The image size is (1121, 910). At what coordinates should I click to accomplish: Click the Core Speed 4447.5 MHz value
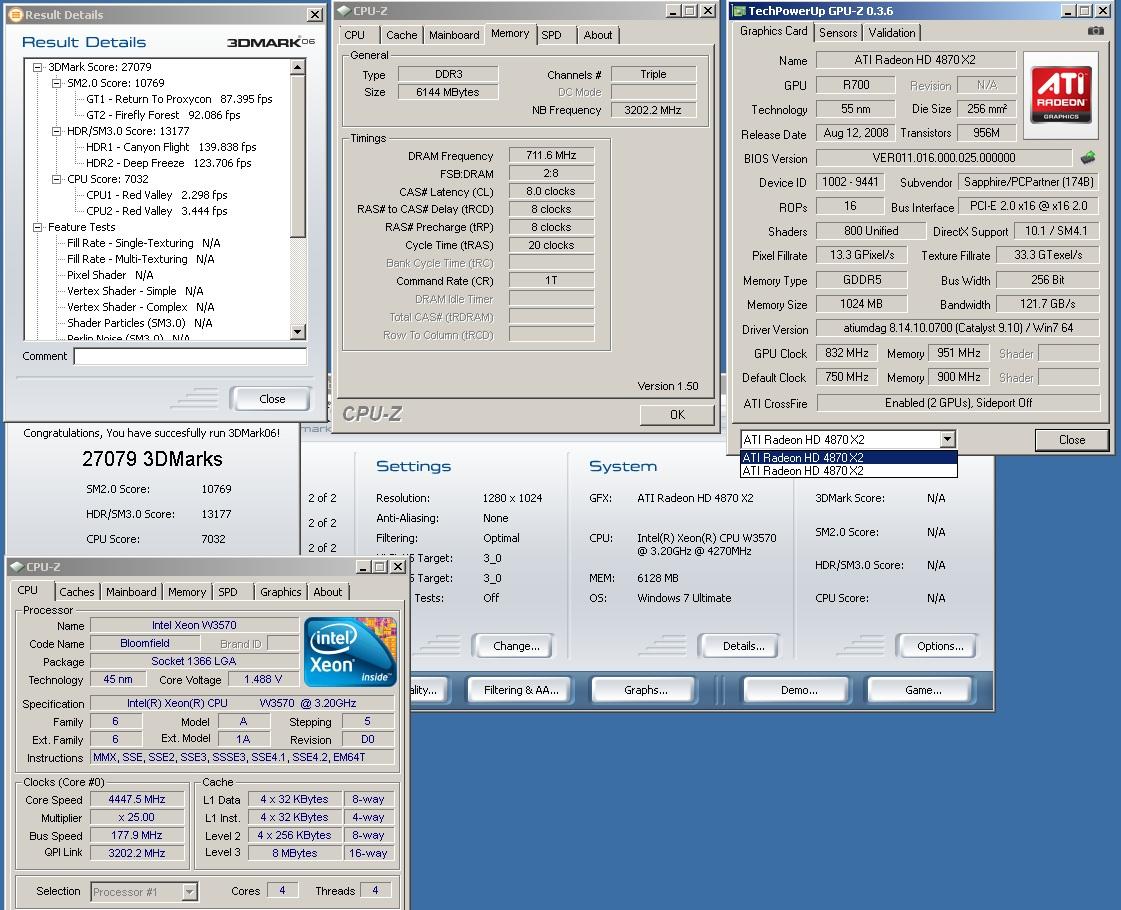tap(137, 799)
